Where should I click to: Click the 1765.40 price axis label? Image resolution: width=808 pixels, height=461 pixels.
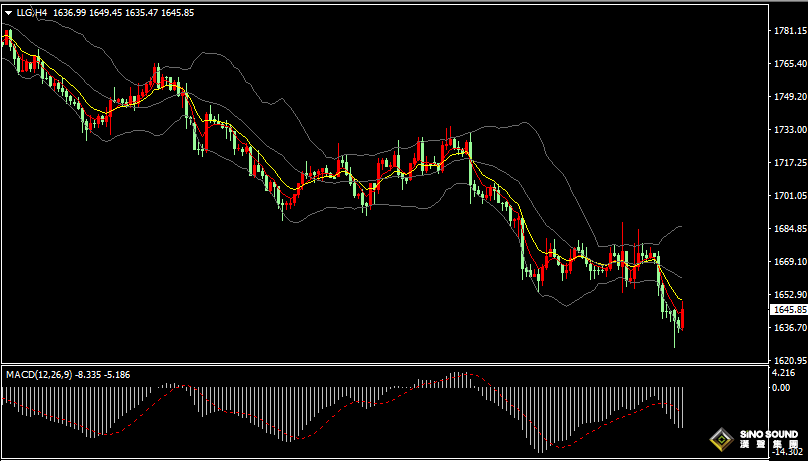(x=789, y=64)
